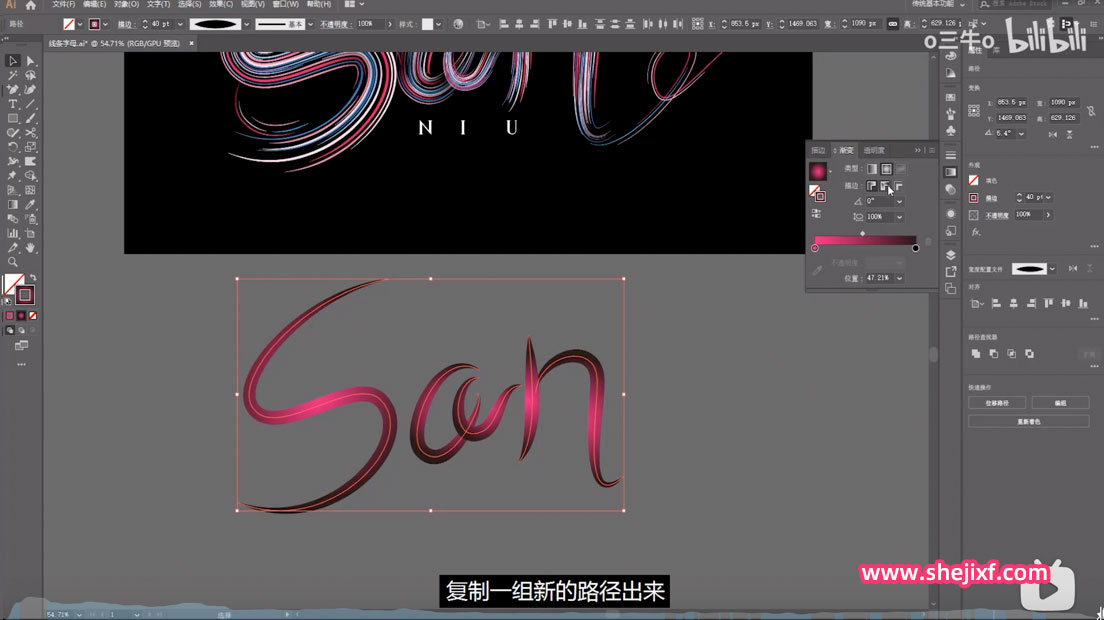Click the fx effects icon in Properties panel
Screen dimensions: 1104x620
coord(976,231)
